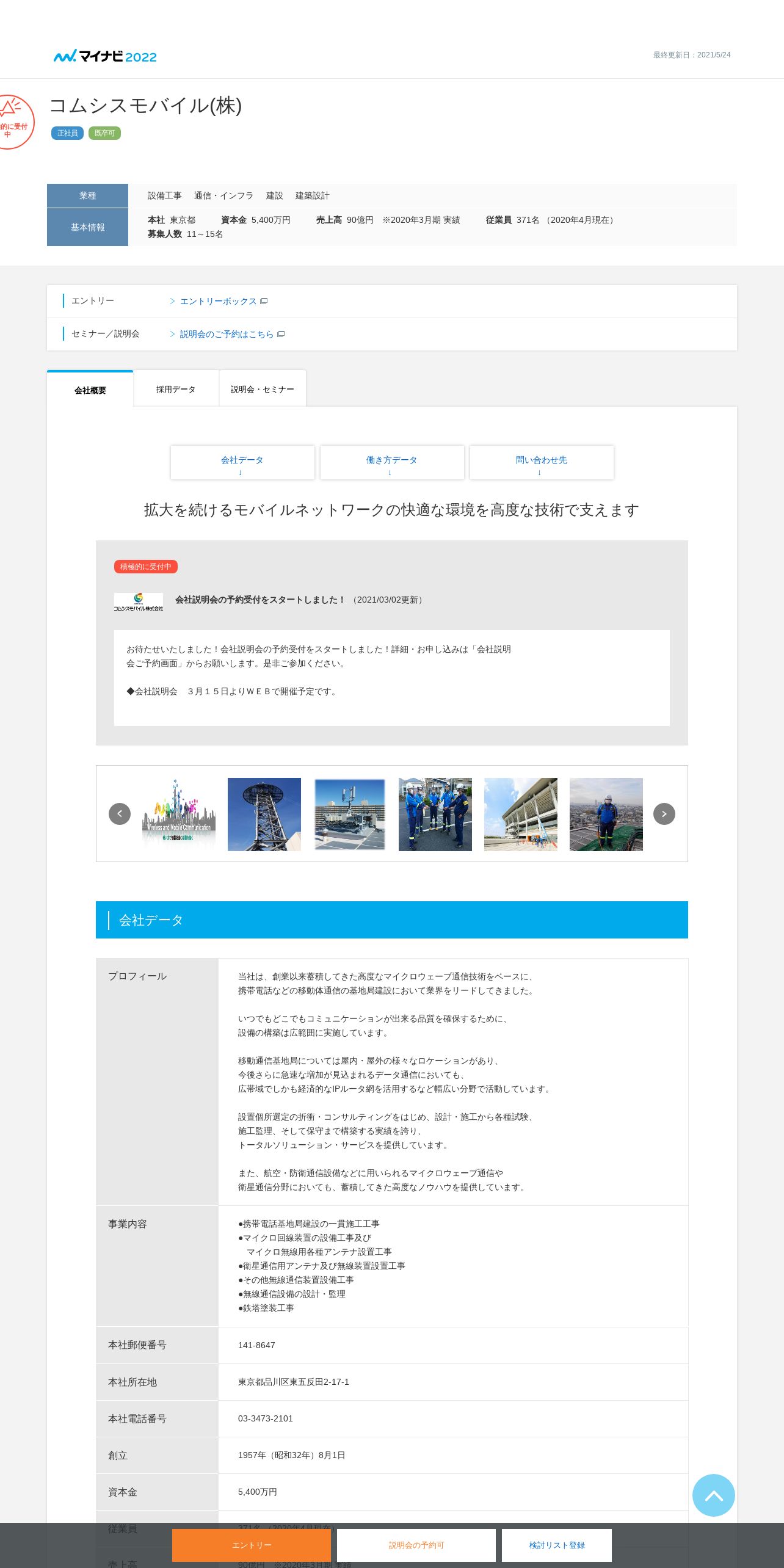
Task: Jump to the 働き方データ section
Action: coord(392,462)
